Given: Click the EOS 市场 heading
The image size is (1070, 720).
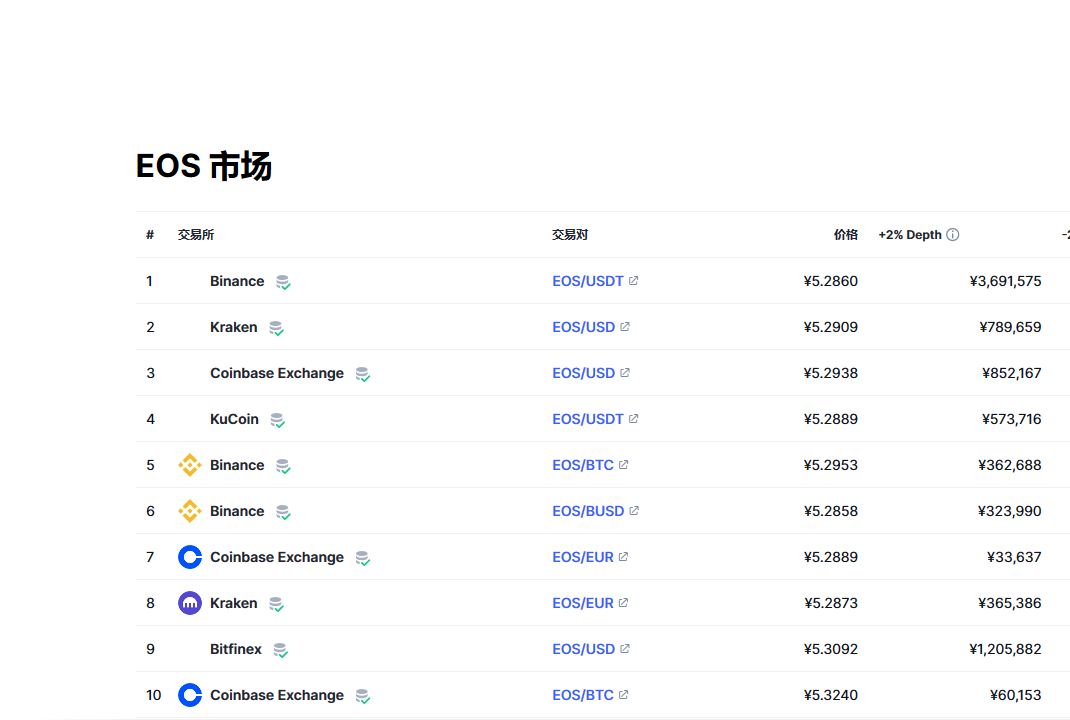Looking at the screenshot, I should (x=203, y=166).
